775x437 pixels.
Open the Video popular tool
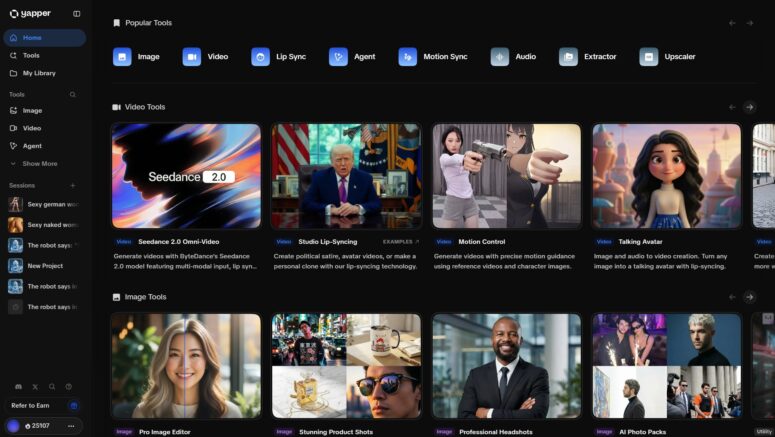coord(205,57)
